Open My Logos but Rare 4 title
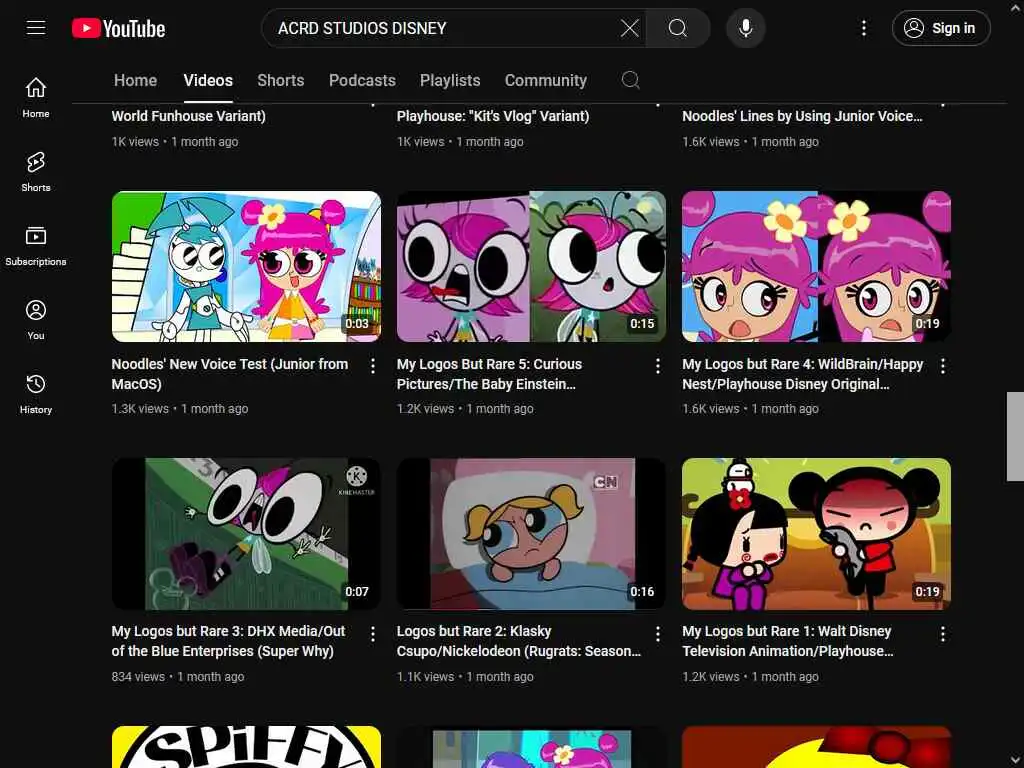1024x768 pixels. click(803, 374)
